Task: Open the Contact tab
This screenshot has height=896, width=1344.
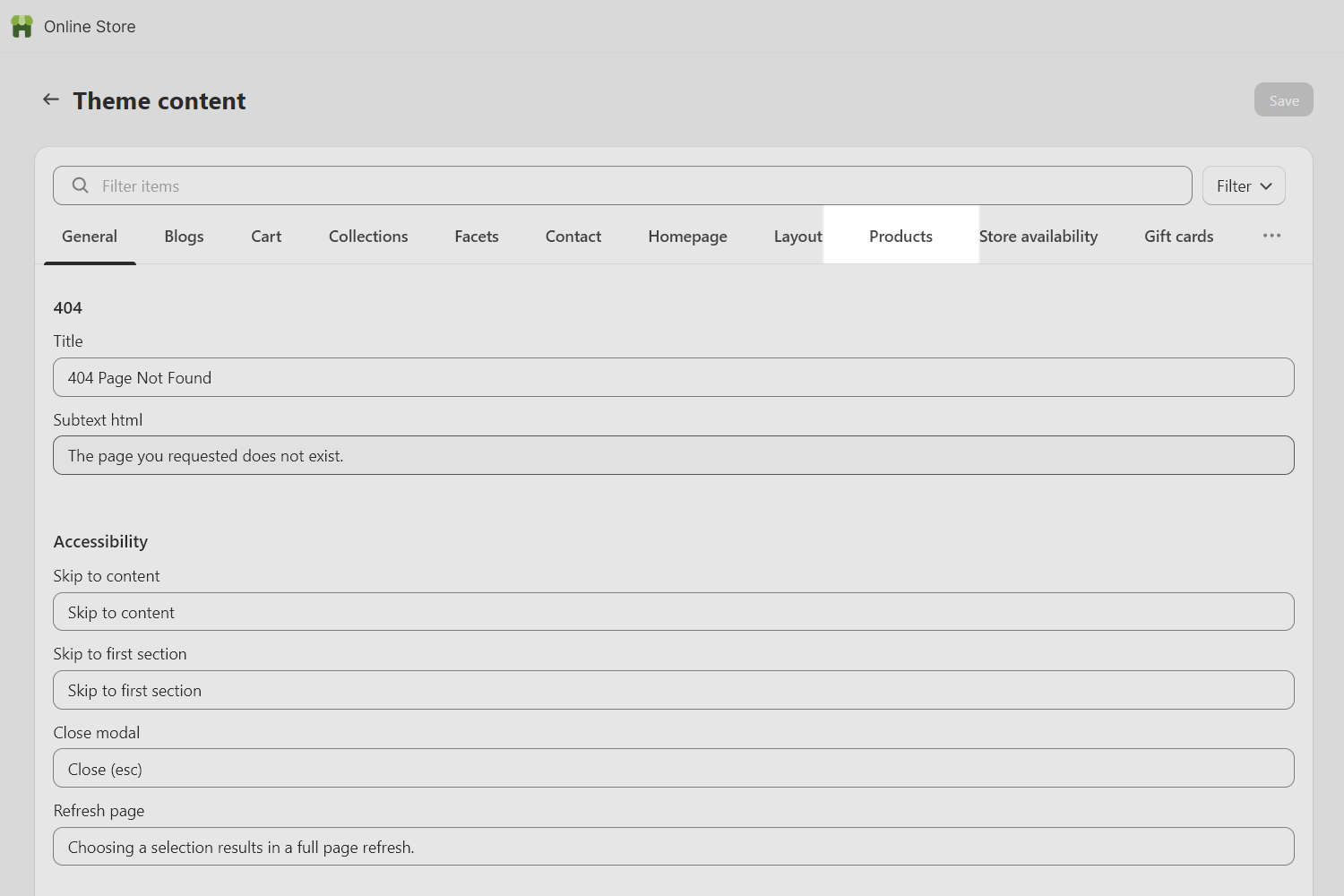Action: (573, 237)
